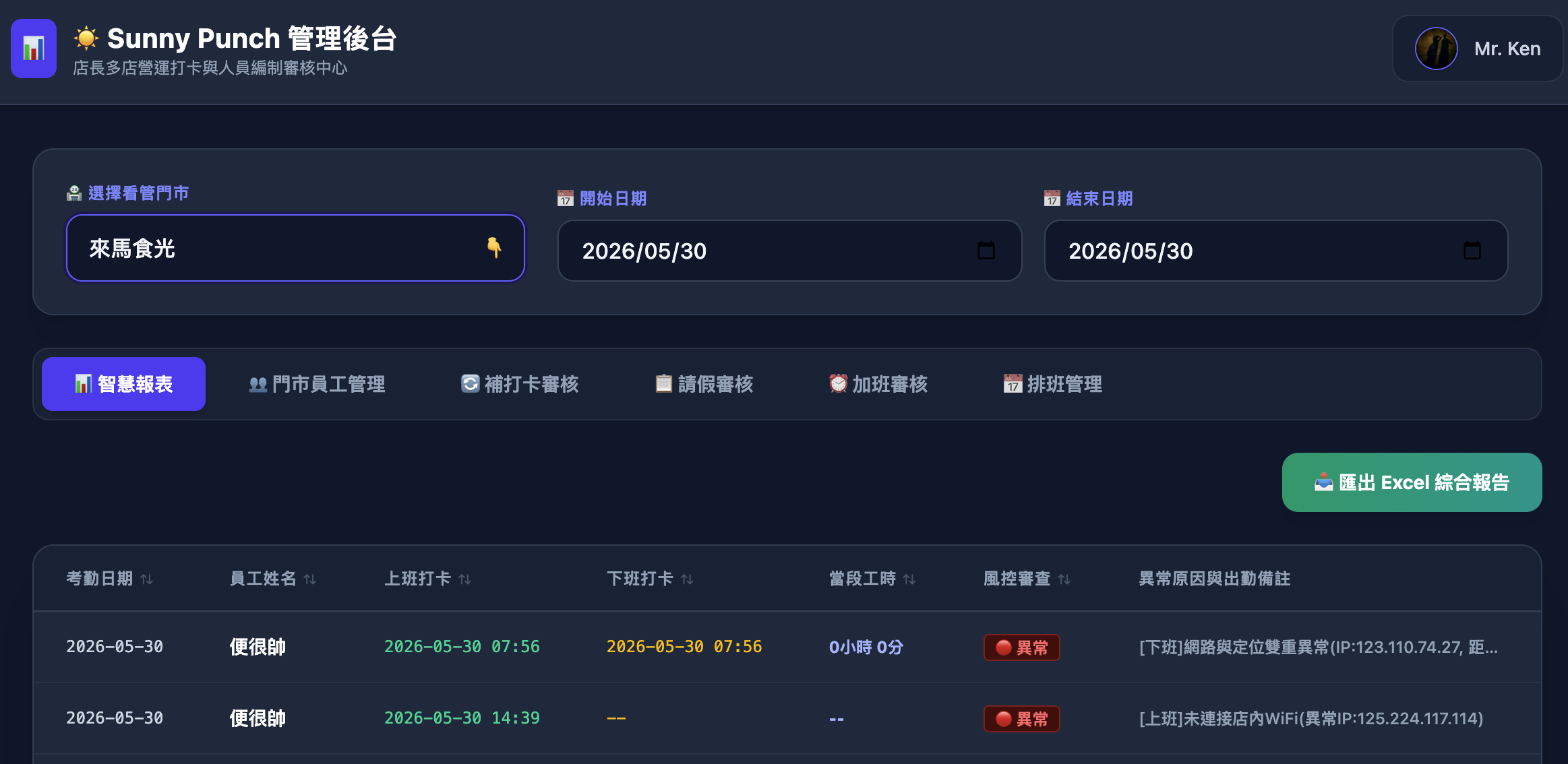
Task: Open the 排班管理 tab
Action: (x=1052, y=384)
